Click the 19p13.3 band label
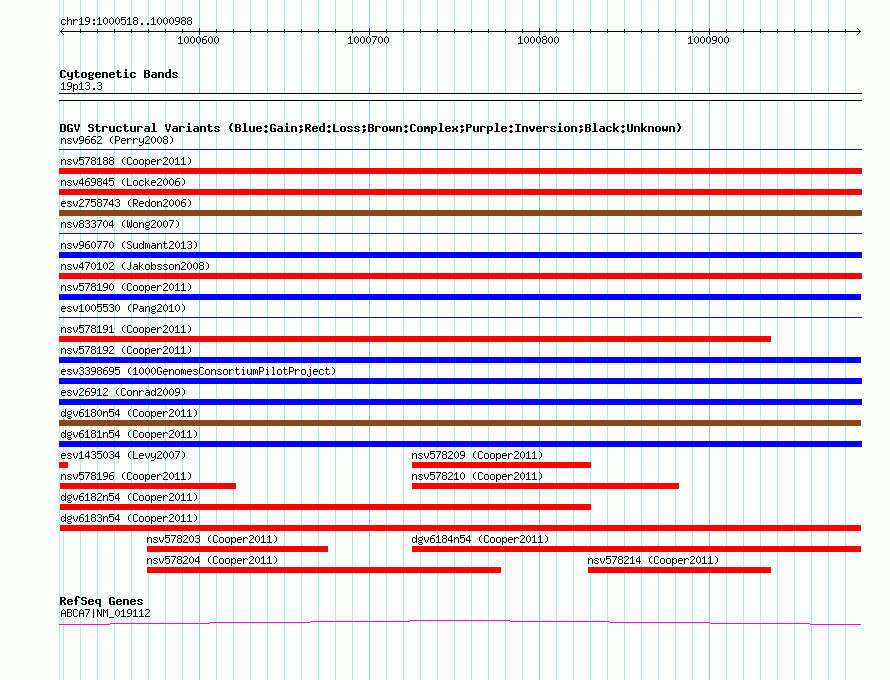Image resolution: width=890 pixels, height=680 pixels. click(81, 86)
